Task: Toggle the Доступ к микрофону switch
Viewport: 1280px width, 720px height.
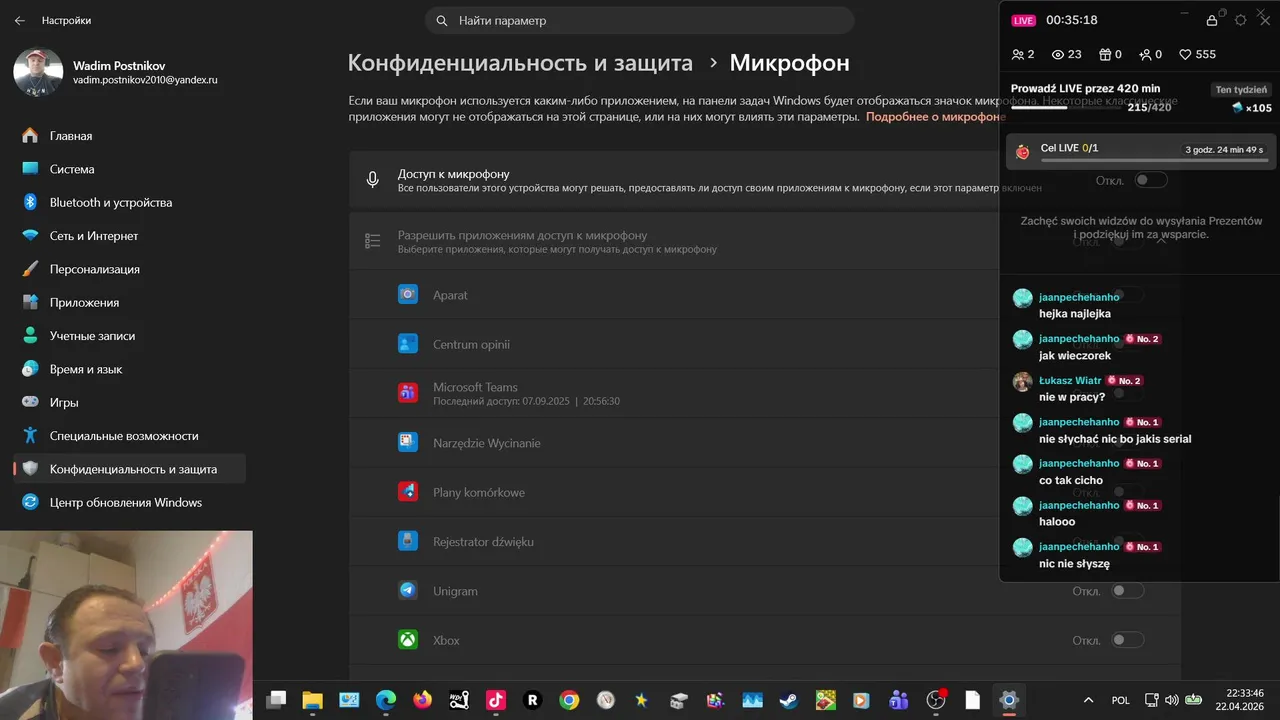Action: (1151, 180)
